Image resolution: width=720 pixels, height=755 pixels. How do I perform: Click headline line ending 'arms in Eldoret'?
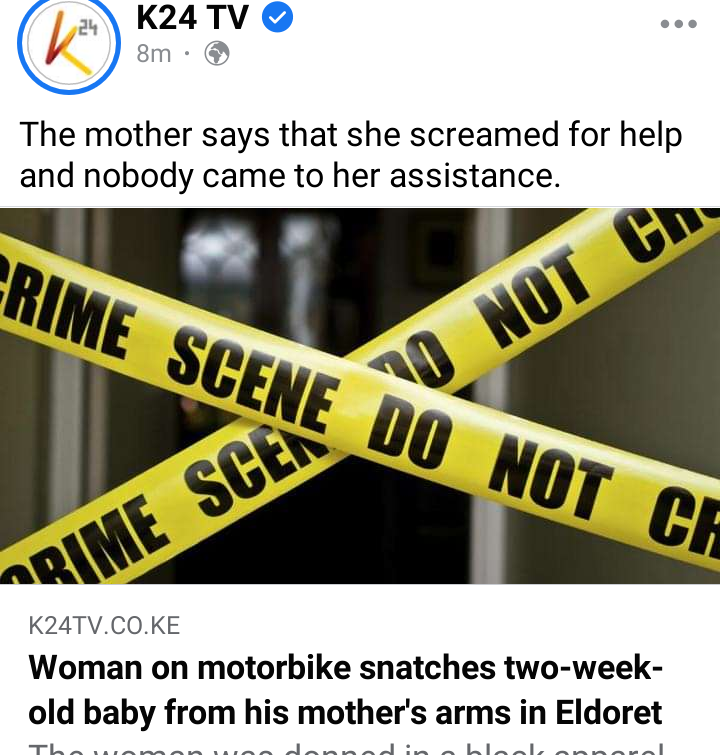(x=345, y=712)
